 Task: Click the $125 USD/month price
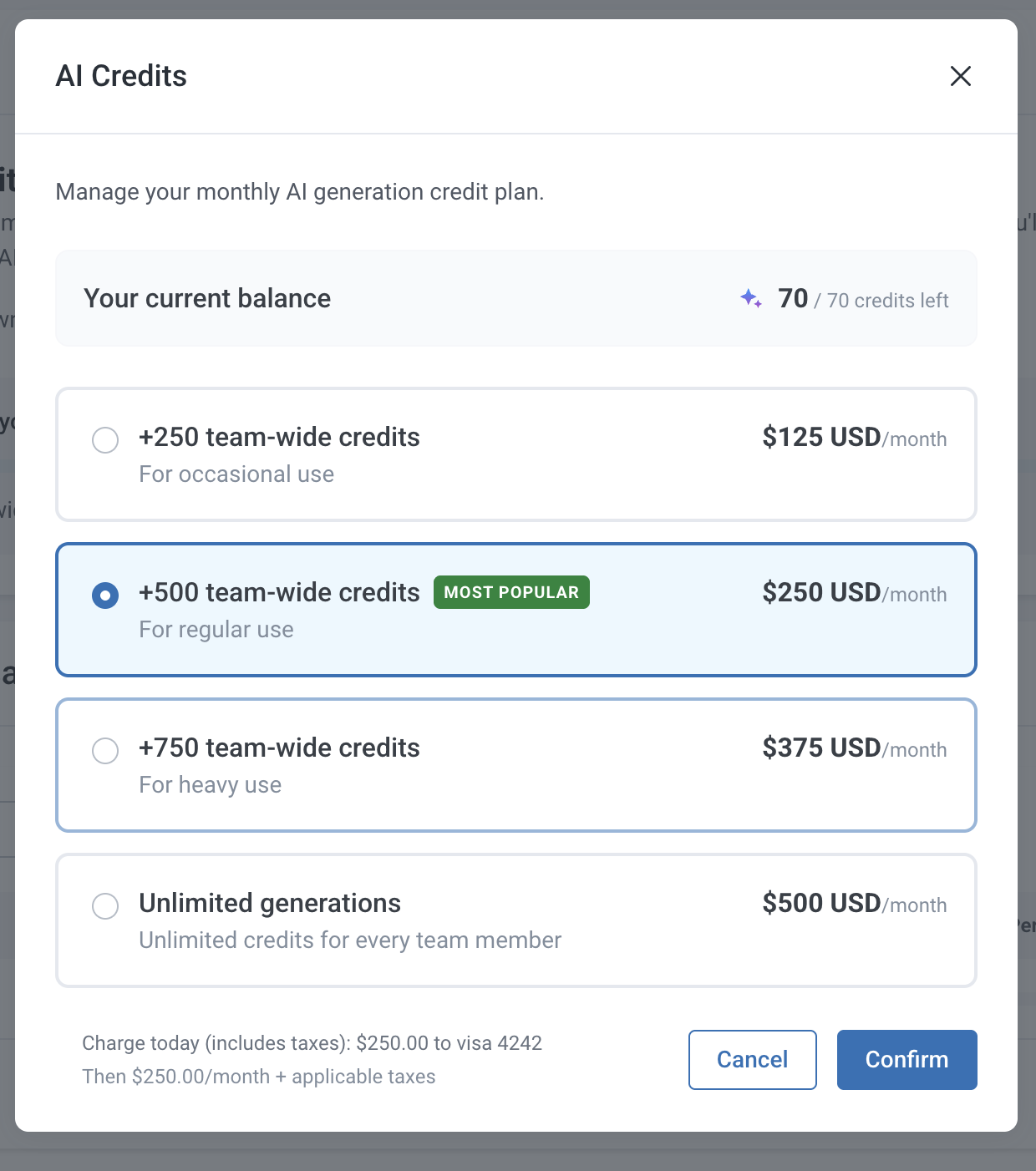tap(854, 438)
